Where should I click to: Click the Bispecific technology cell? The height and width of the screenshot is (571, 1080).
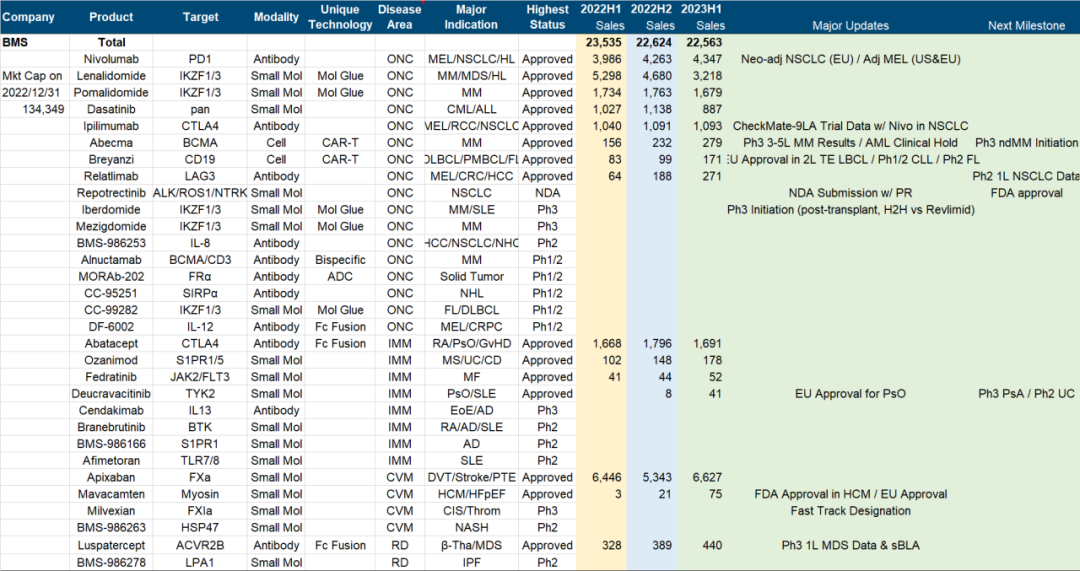pyautogui.click(x=340, y=260)
